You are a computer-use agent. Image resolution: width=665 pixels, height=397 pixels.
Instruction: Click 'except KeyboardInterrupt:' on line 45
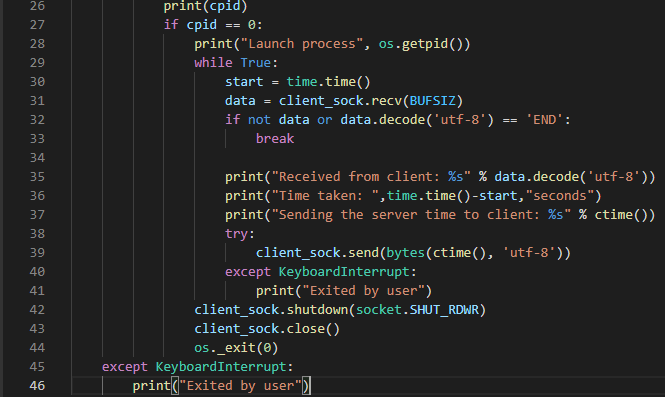[x=198, y=366]
